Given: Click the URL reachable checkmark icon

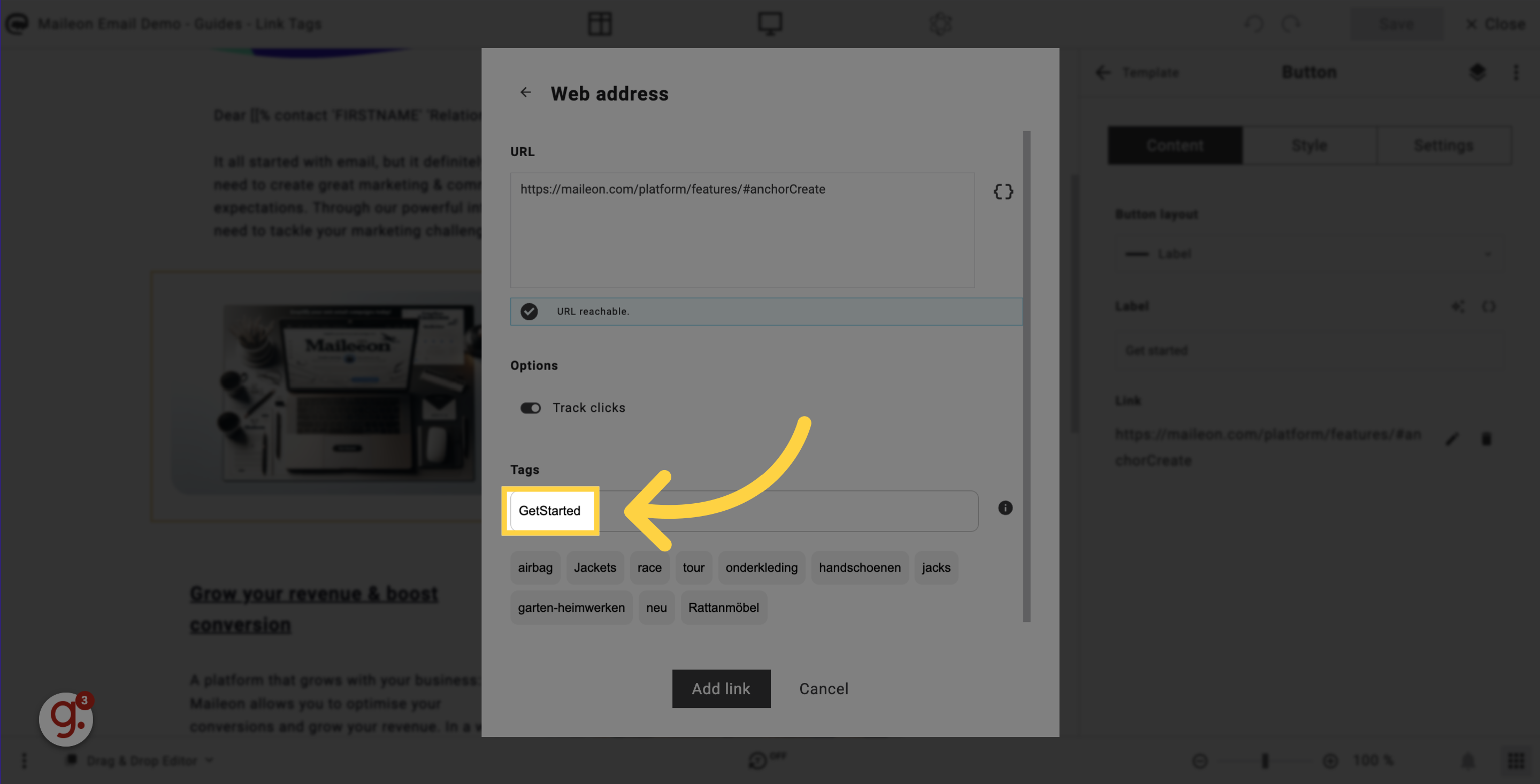Looking at the screenshot, I should tap(529, 311).
